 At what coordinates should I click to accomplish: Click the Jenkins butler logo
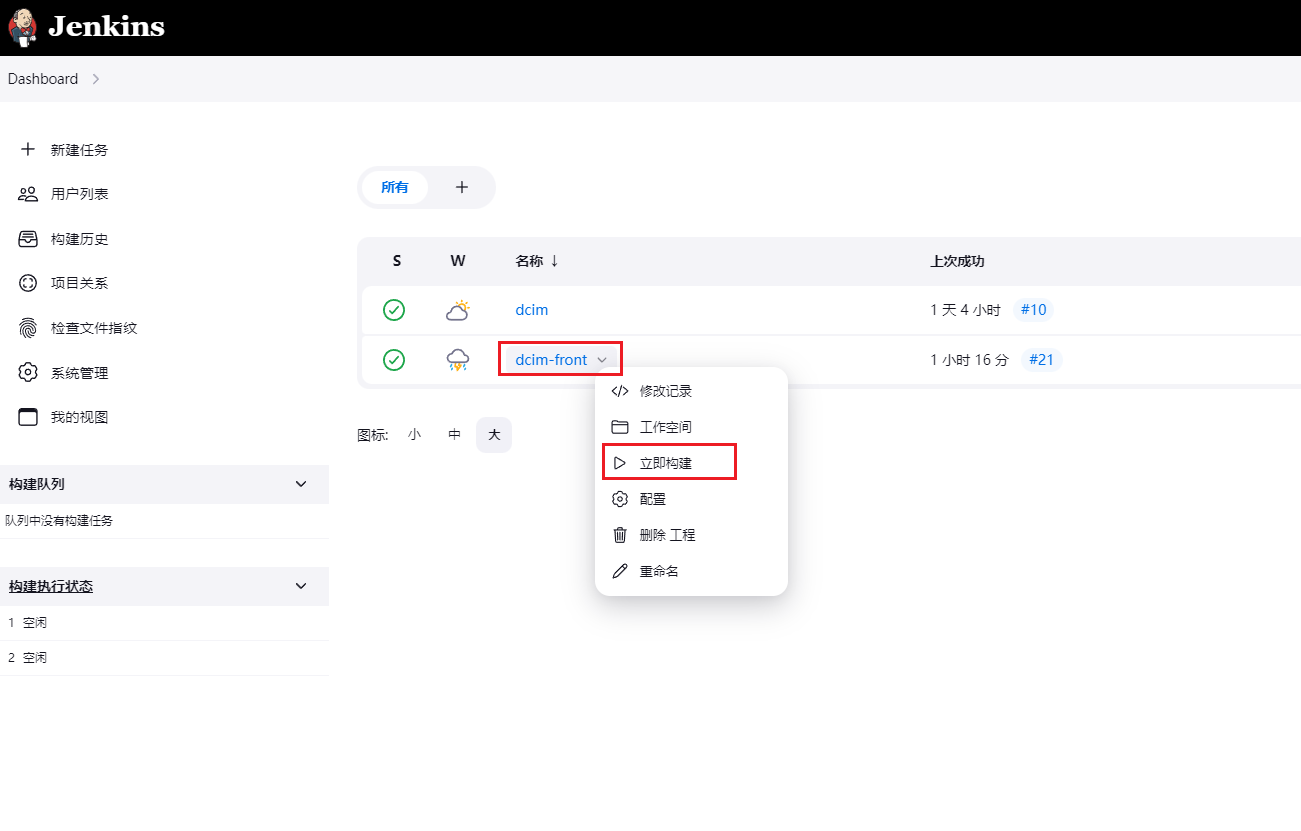[x=22, y=27]
